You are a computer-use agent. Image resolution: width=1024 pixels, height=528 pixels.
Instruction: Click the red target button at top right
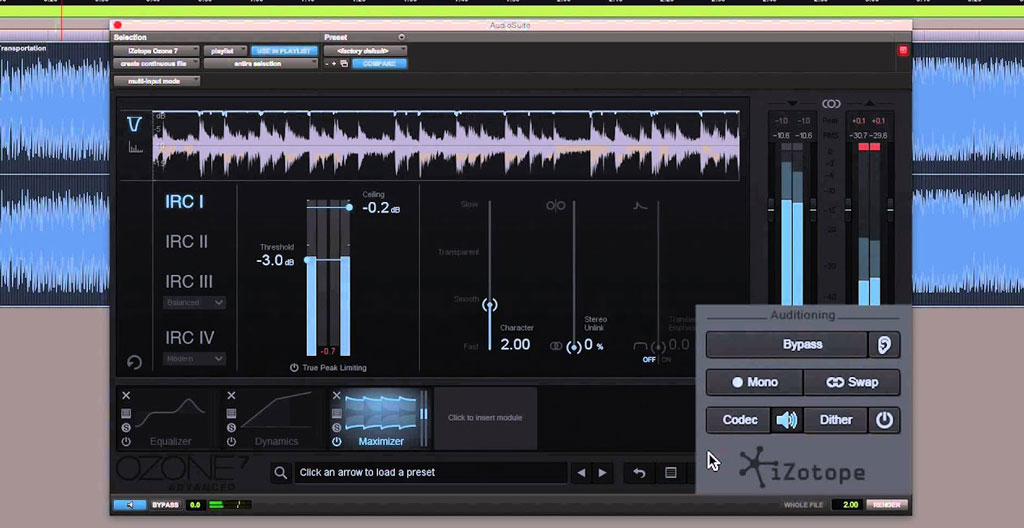tap(903, 50)
